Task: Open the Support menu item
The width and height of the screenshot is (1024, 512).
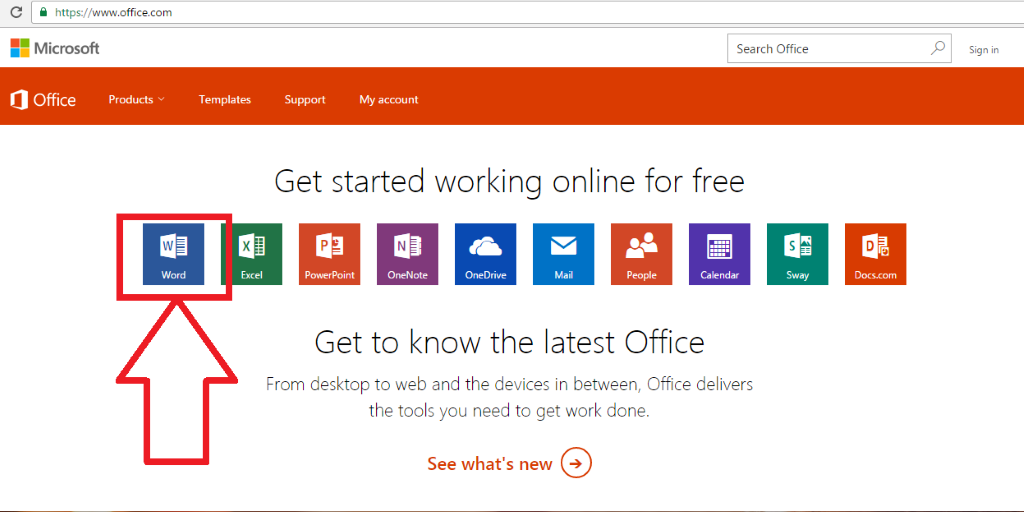Action: click(x=305, y=100)
